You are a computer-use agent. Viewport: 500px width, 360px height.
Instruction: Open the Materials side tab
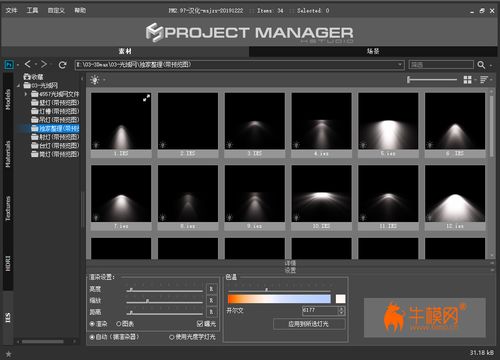coord(8,154)
